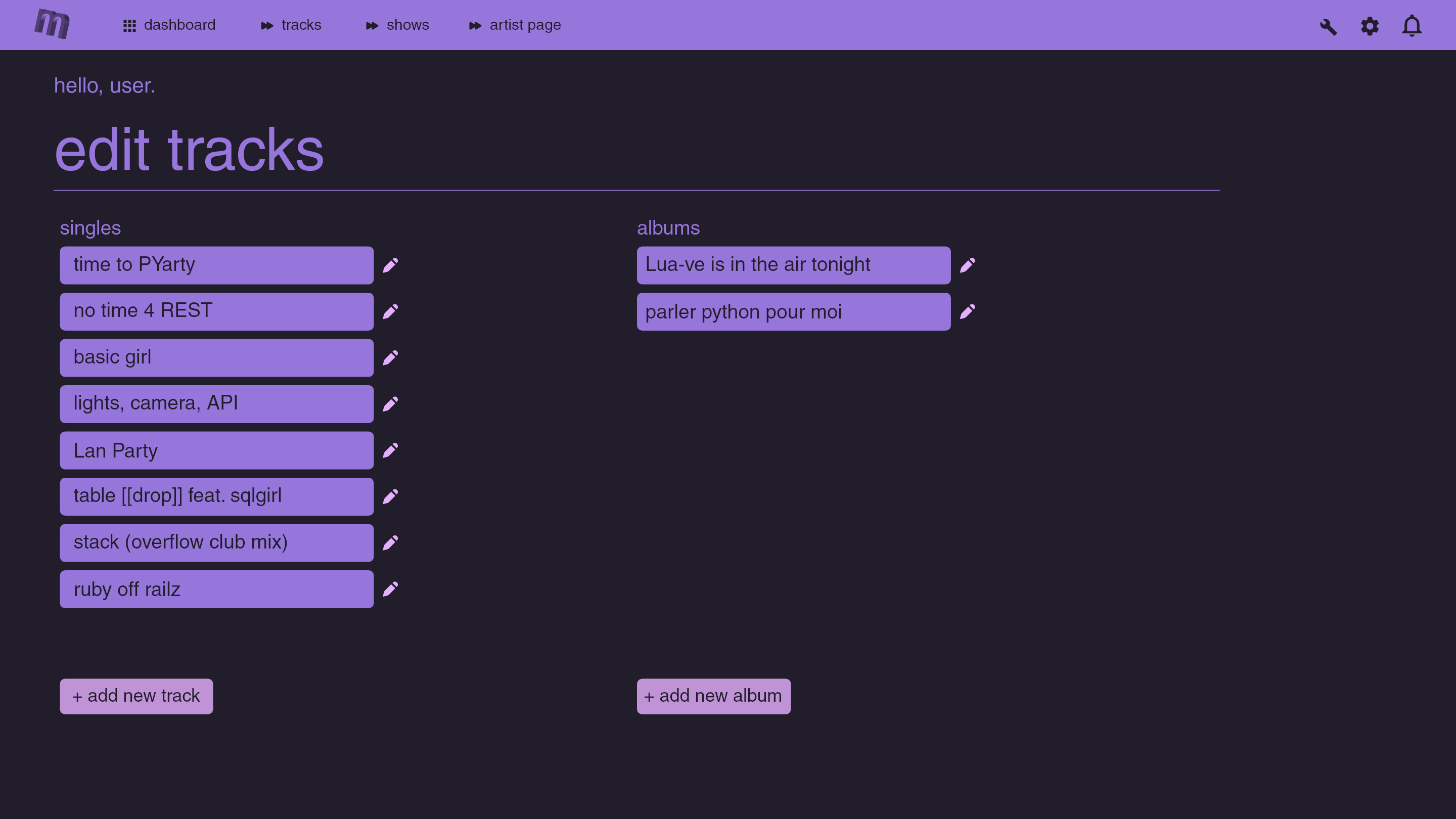
Task: Open settings gear in top bar
Action: (x=1370, y=26)
